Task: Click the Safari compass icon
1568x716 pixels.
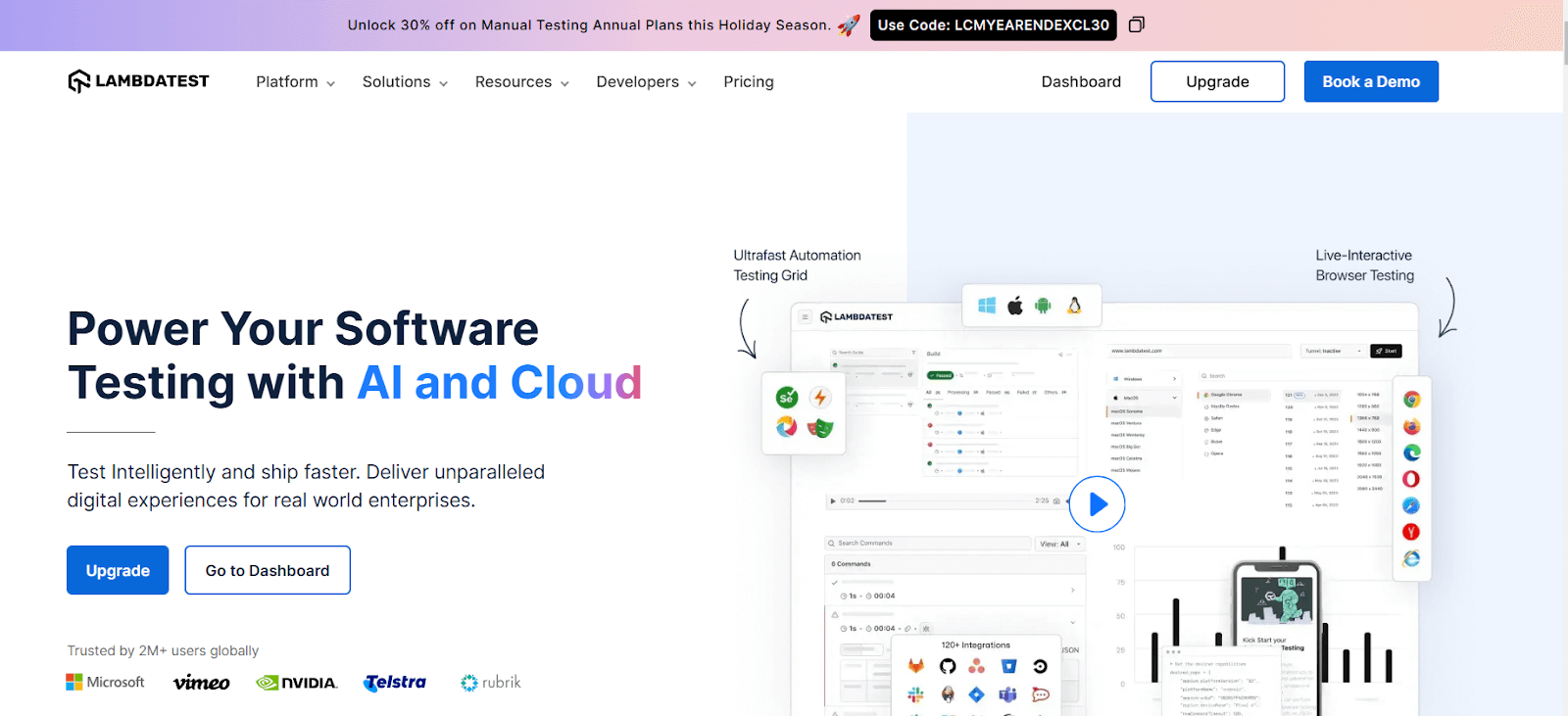Action: [x=1411, y=505]
